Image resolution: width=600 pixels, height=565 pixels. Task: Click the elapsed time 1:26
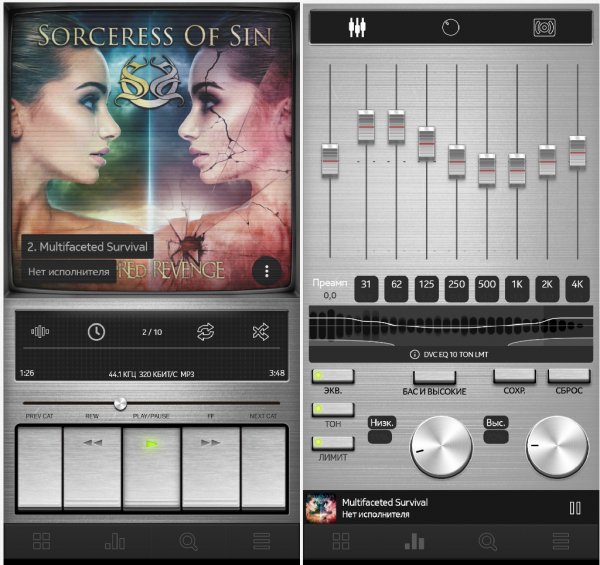[x=27, y=373]
